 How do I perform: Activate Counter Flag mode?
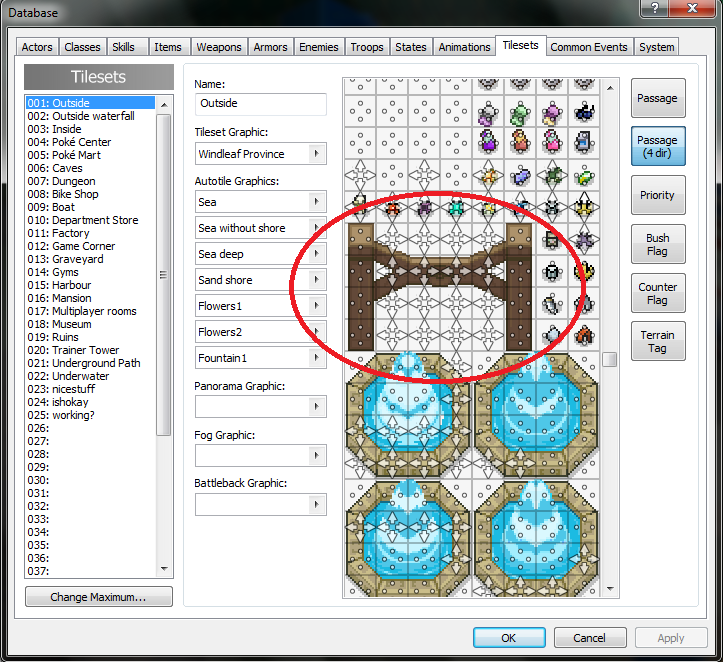pyautogui.click(x=658, y=293)
